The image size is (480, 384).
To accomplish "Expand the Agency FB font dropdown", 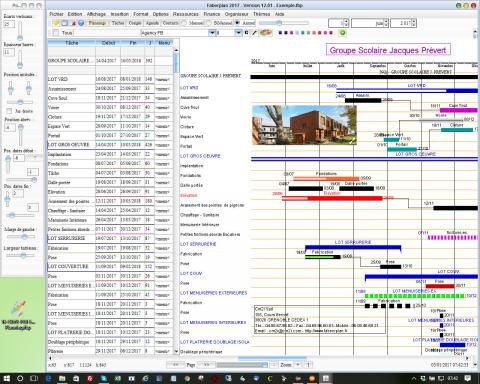I will [x=212, y=33].
